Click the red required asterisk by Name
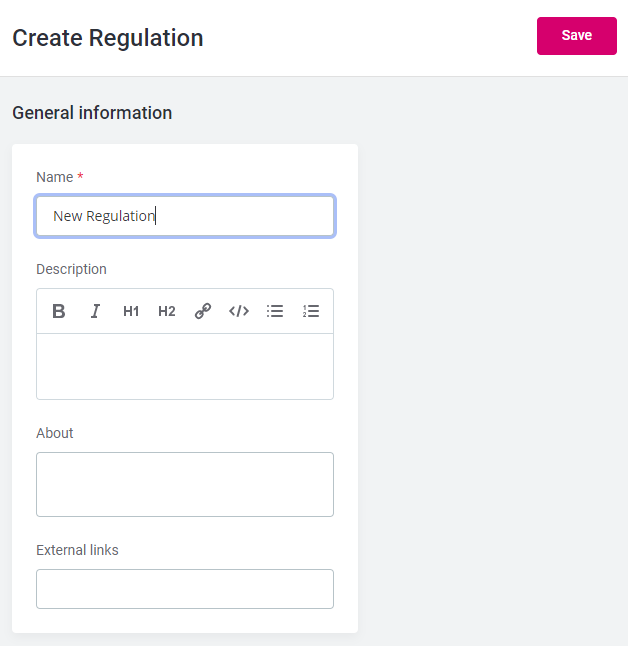 pos(80,177)
